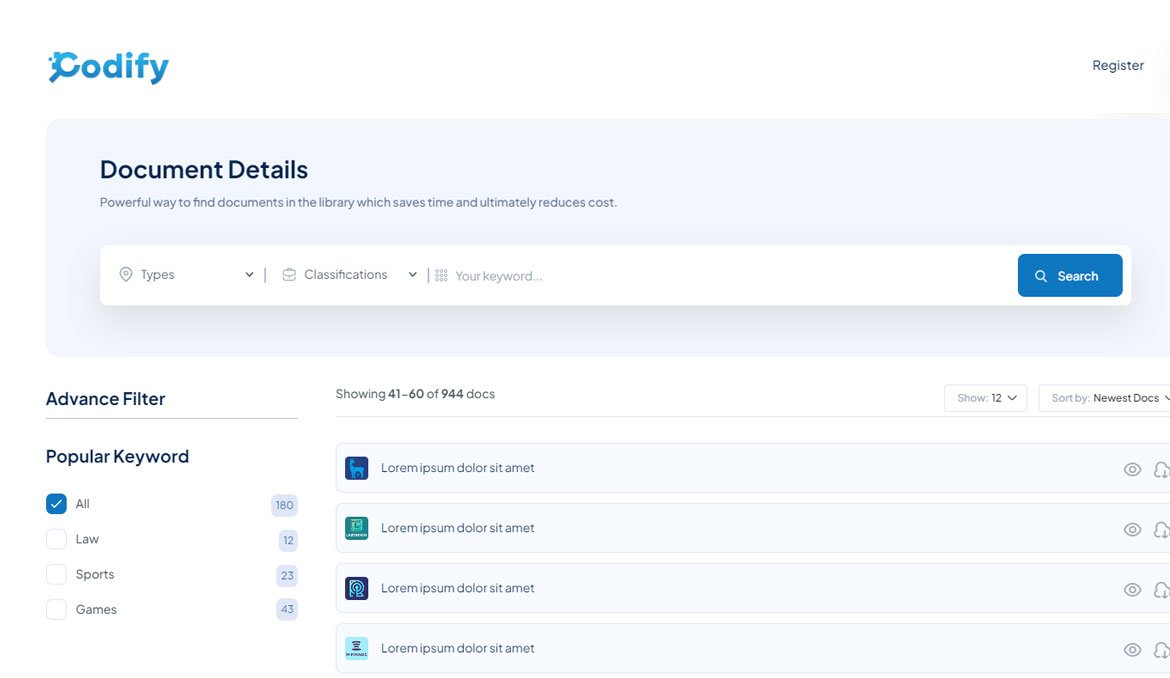Open the blue llama document thumbnail
Image resolution: width=1170 pixels, height=678 pixels.
tap(357, 468)
